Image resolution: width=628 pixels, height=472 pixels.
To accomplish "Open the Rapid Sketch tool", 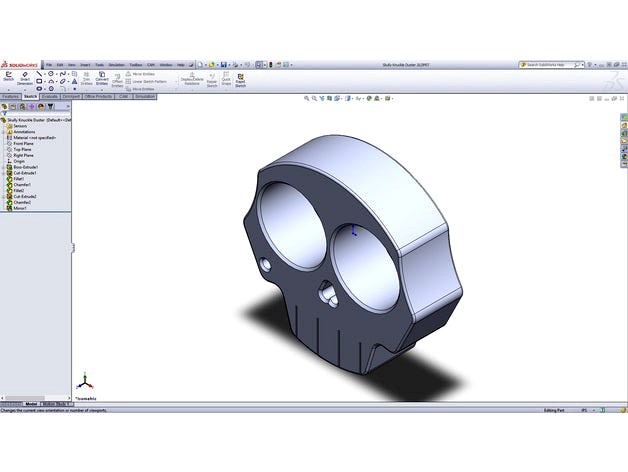I will (x=240, y=79).
